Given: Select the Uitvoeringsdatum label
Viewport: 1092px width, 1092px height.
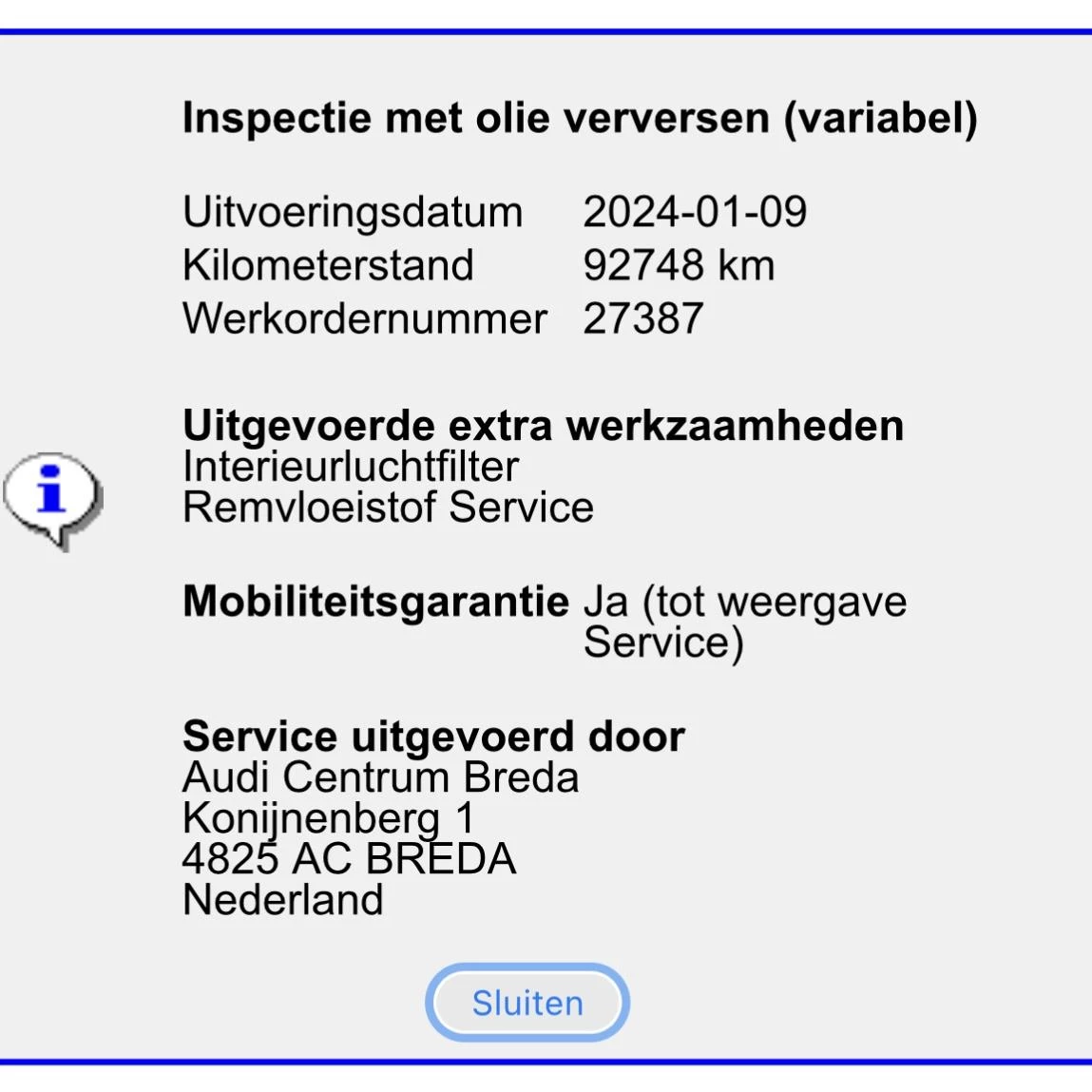Looking at the screenshot, I should point(353,212).
